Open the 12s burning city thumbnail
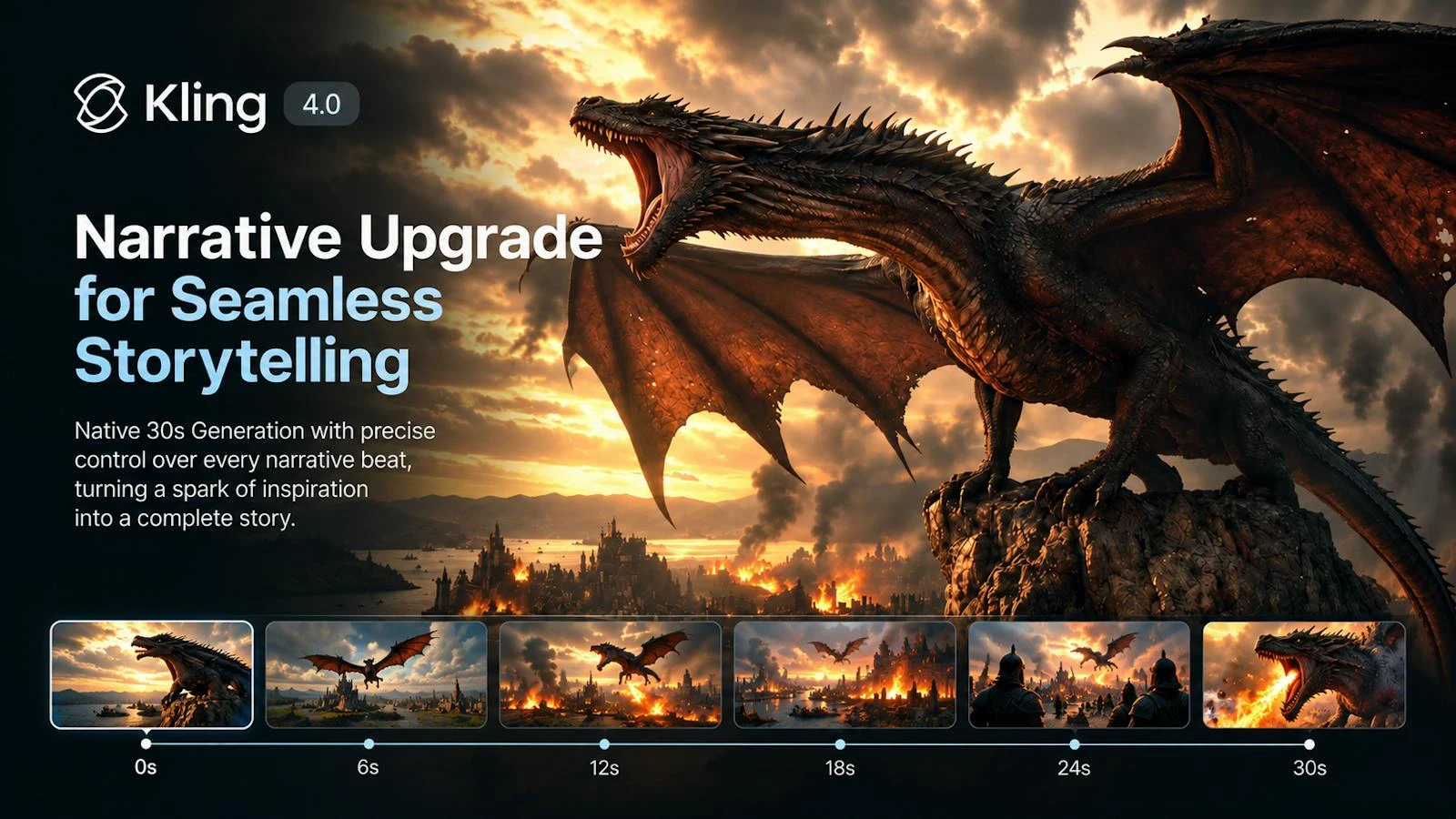1456x819 pixels. click(x=610, y=674)
